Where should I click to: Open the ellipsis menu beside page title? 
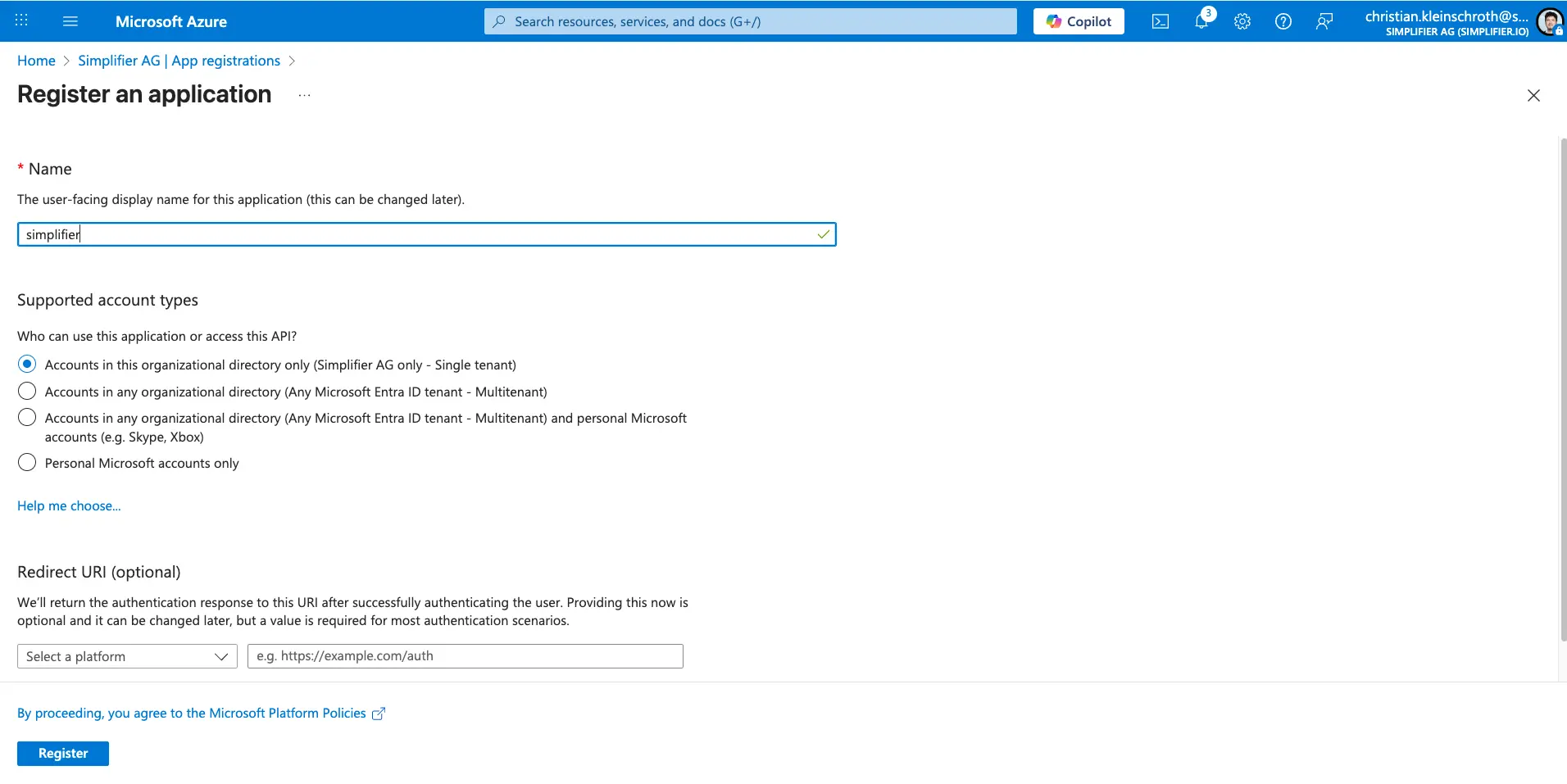pyautogui.click(x=304, y=95)
